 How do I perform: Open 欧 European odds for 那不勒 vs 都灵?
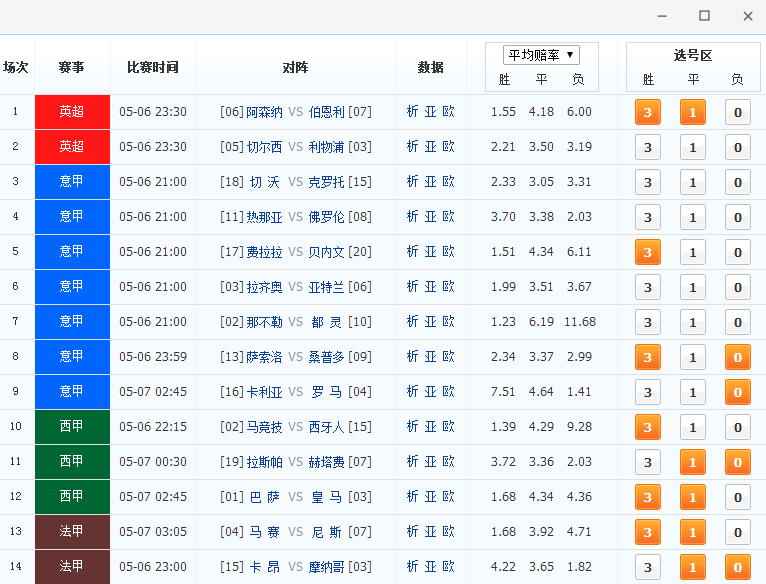[x=448, y=322]
